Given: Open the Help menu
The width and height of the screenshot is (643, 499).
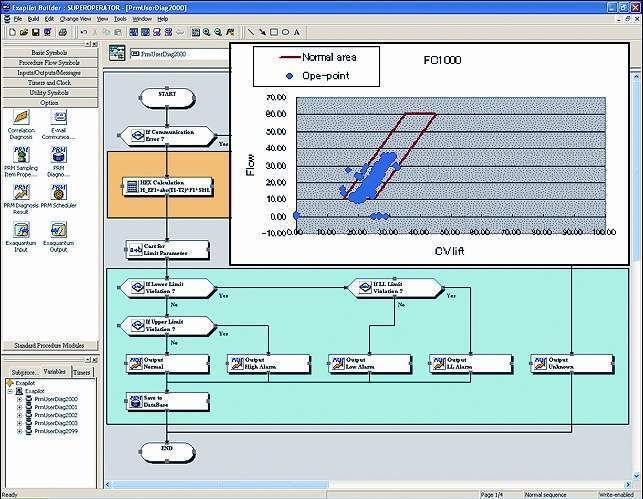Looking at the screenshot, I should click(163, 19).
